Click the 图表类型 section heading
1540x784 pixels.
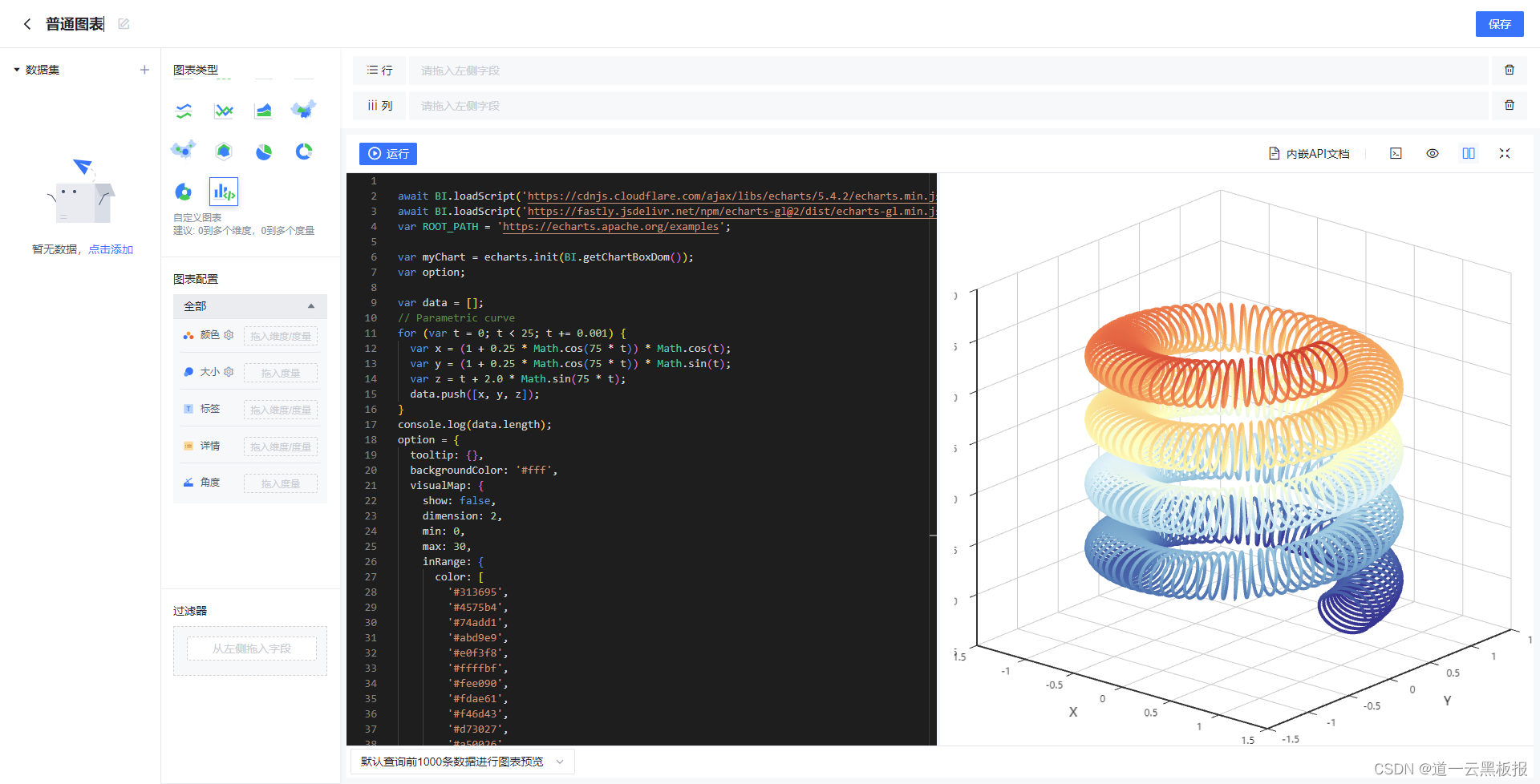coord(196,70)
